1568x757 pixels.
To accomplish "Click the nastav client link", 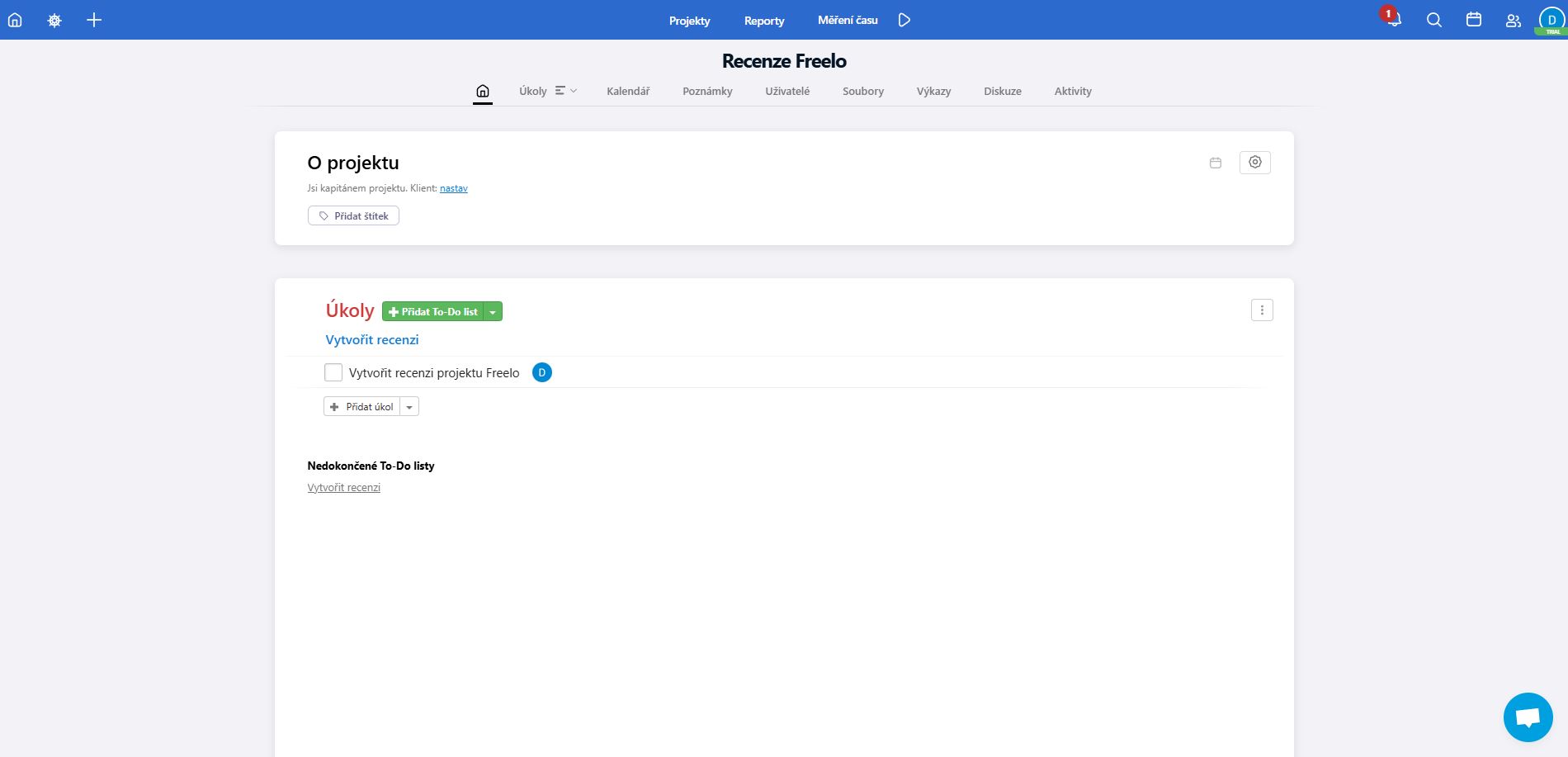I will point(454,188).
